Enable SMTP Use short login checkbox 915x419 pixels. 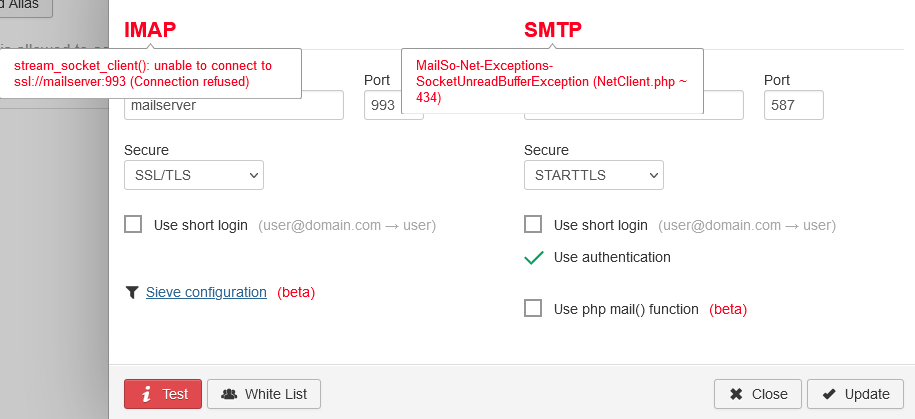pos(533,225)
